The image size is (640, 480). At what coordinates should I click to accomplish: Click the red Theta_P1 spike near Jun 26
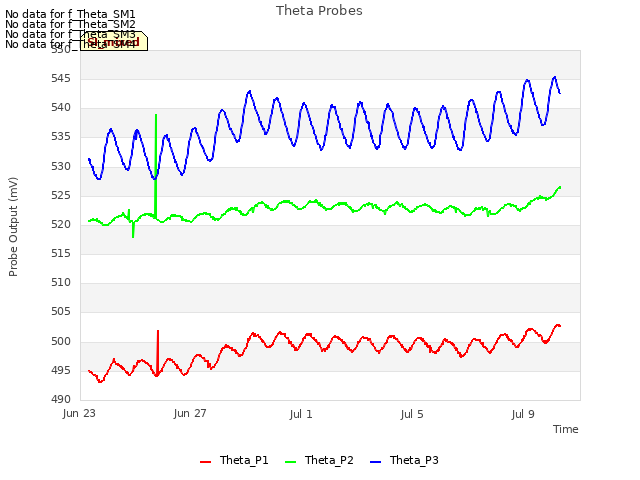158,351
